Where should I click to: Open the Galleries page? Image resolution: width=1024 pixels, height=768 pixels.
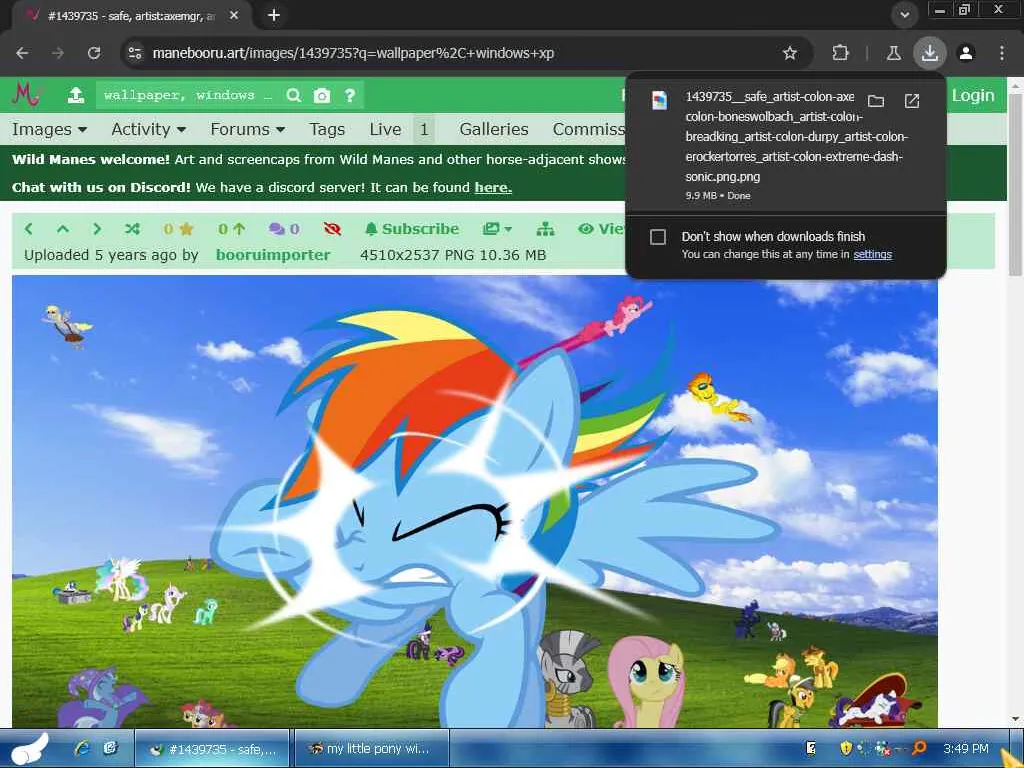click(494, 129)
